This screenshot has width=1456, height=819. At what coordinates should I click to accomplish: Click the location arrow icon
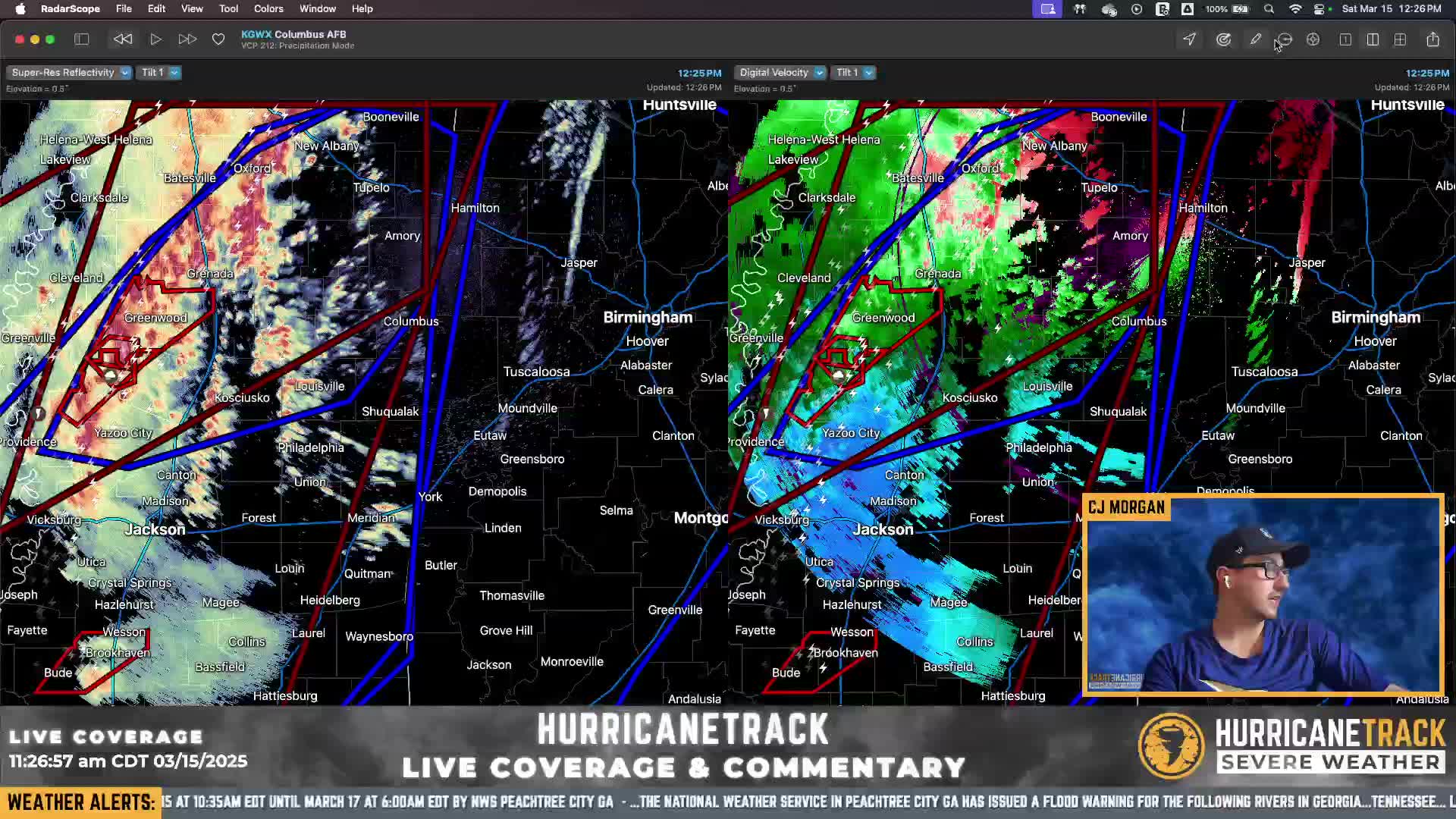tap(1190, 39)
